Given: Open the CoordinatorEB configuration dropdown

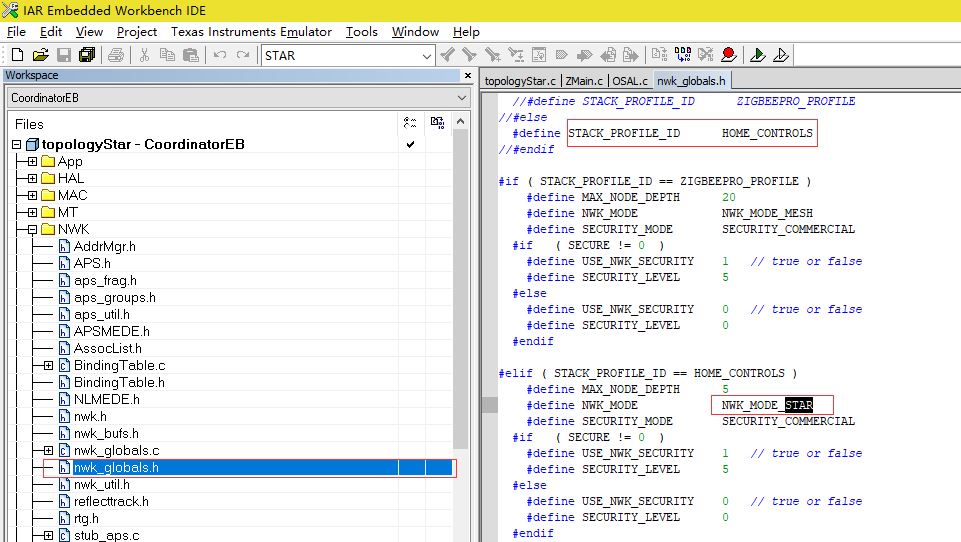Looking at the screenshot, I should [461, 98].
